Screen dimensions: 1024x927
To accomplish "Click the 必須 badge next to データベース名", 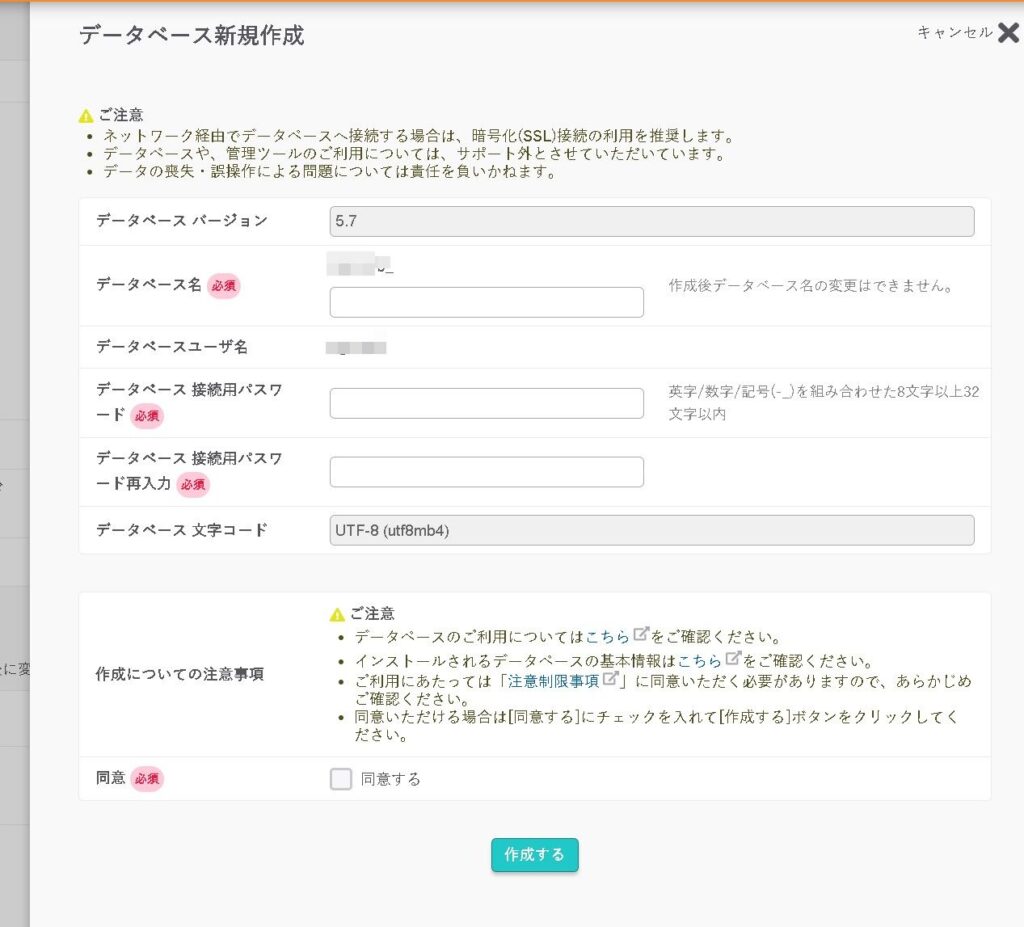I will tap(224, 285).
